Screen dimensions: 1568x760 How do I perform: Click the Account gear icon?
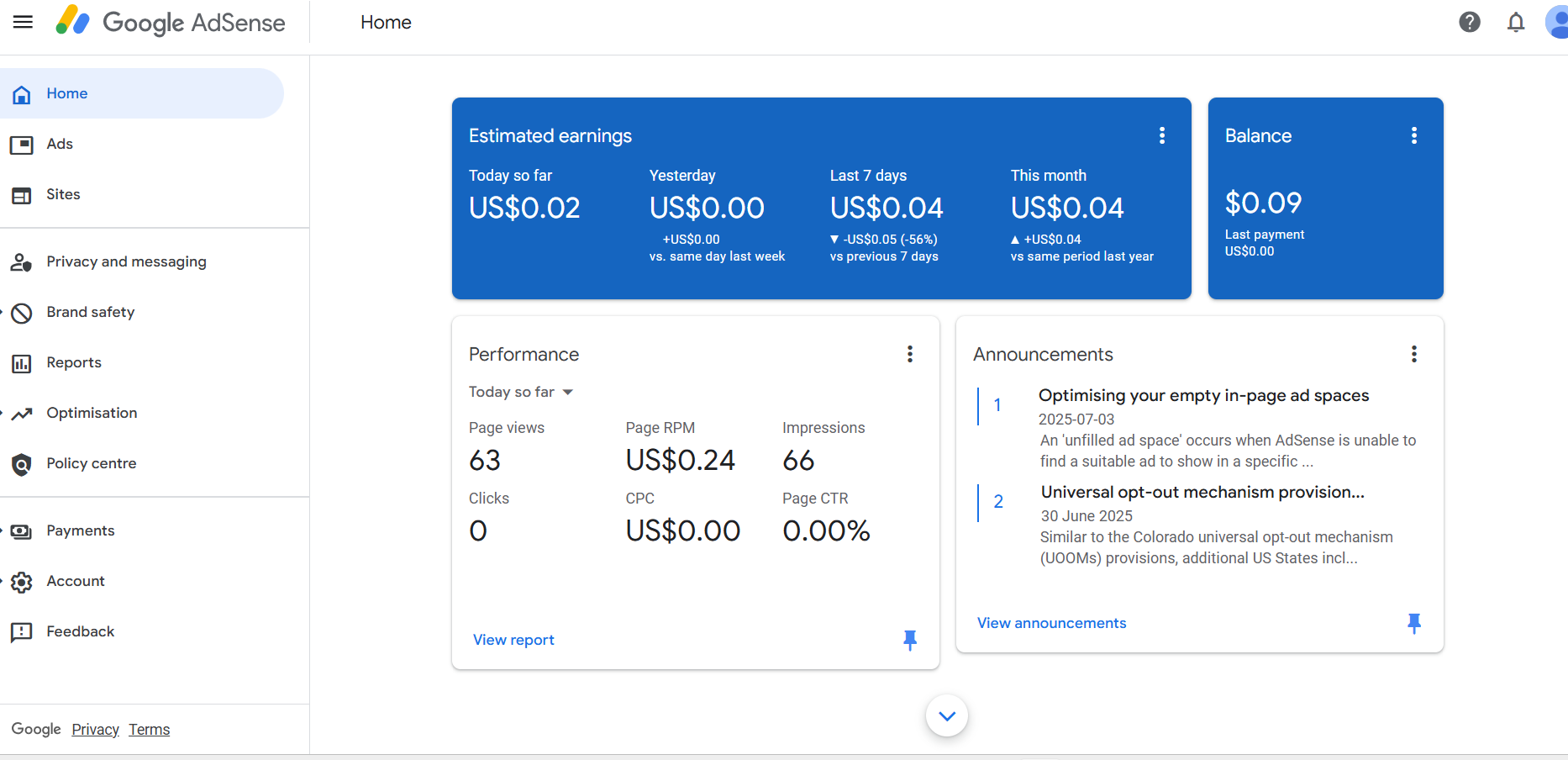[22, 582]
